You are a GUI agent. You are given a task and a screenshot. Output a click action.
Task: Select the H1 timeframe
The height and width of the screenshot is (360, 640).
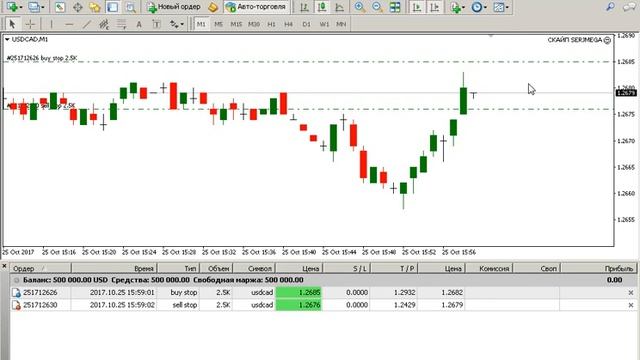pos(271,24)
